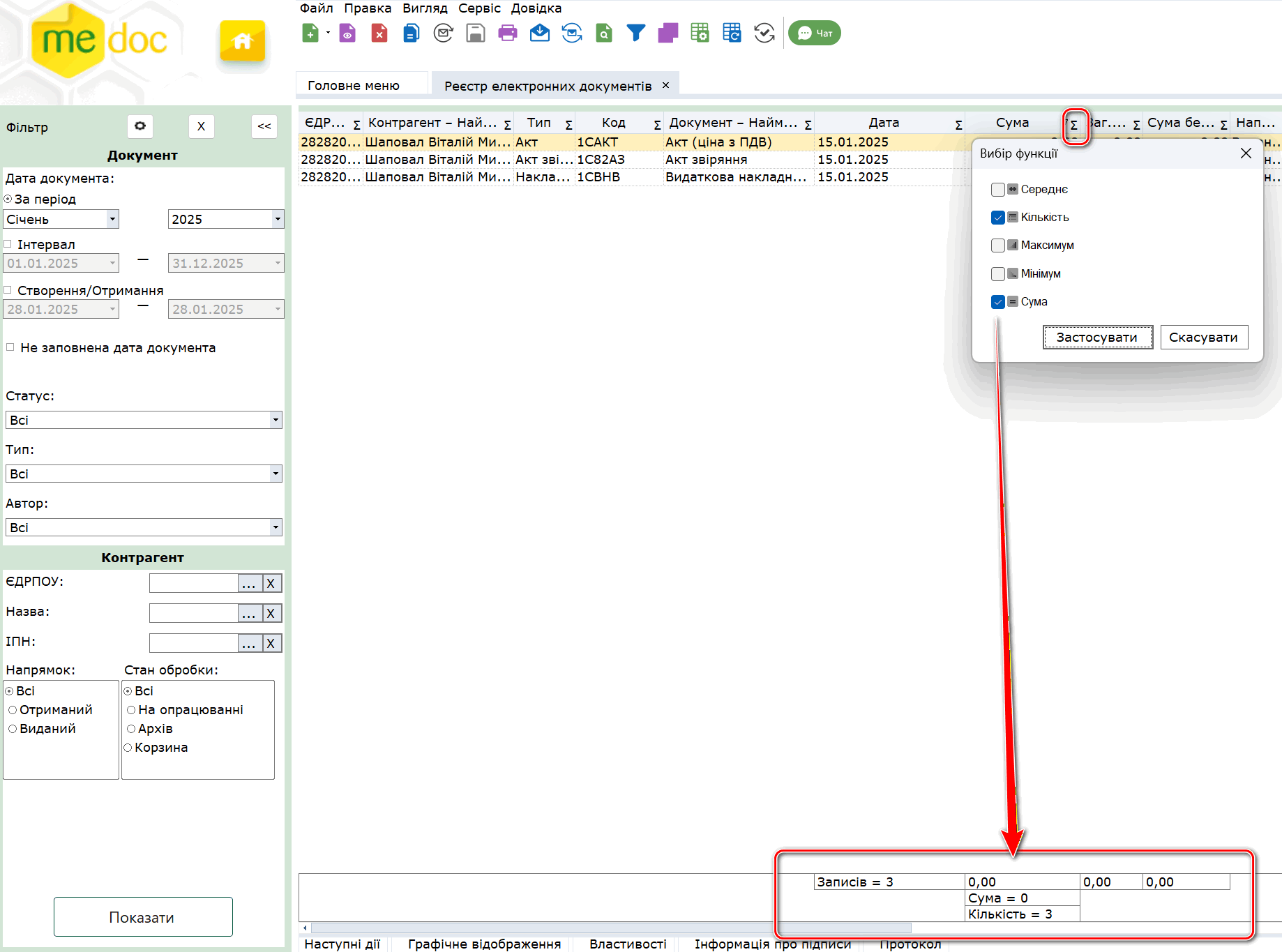Click the filter settings gear icon
Image resolution: width=1282 pixels, height=952 pixels.
click(x=140, y=126)
